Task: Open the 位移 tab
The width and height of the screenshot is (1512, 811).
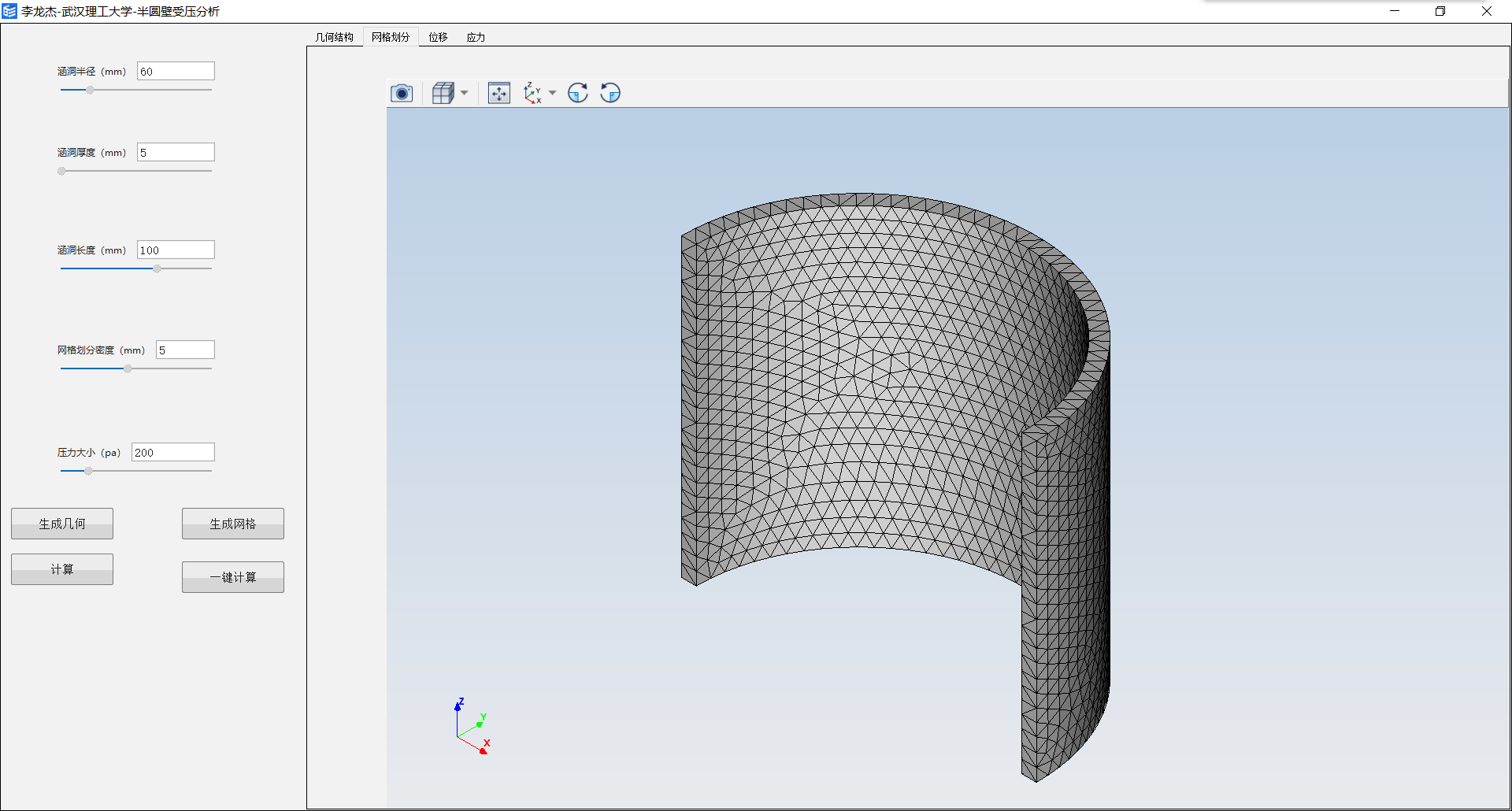Action: pyautogui.click(x=439, y=37)
